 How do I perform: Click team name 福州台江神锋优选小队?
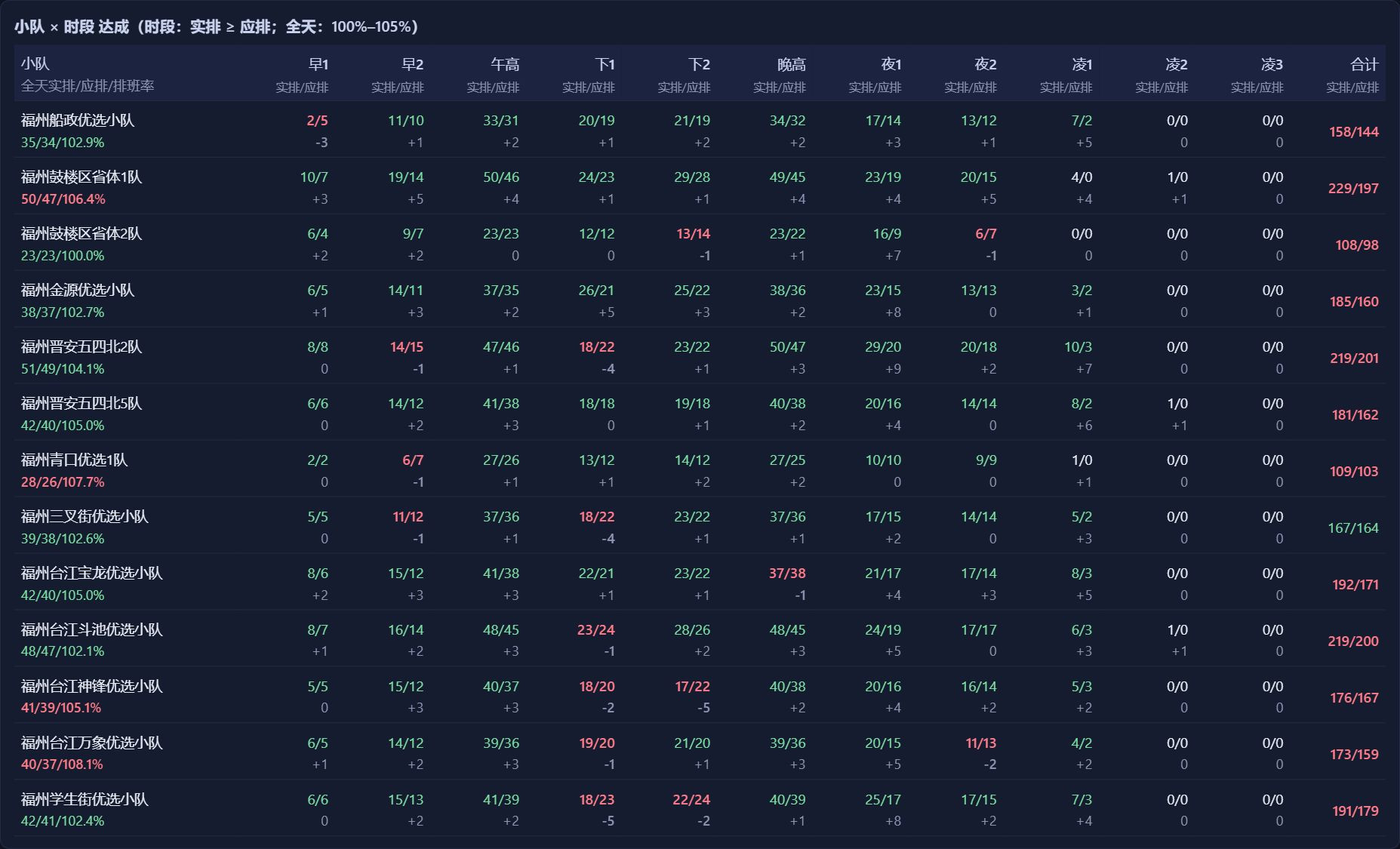click(92, 686)
